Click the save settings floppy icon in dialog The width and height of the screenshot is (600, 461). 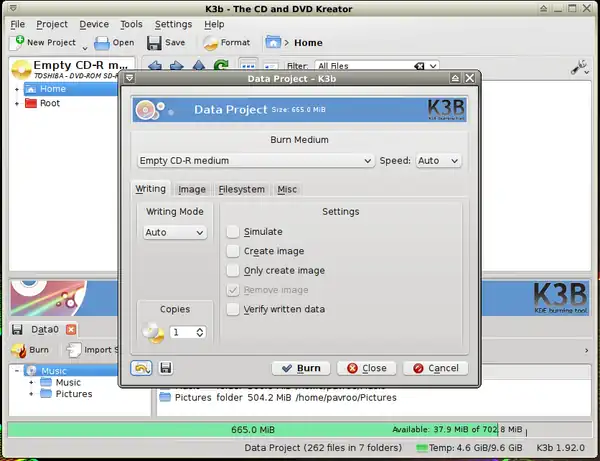coord(165,368)
